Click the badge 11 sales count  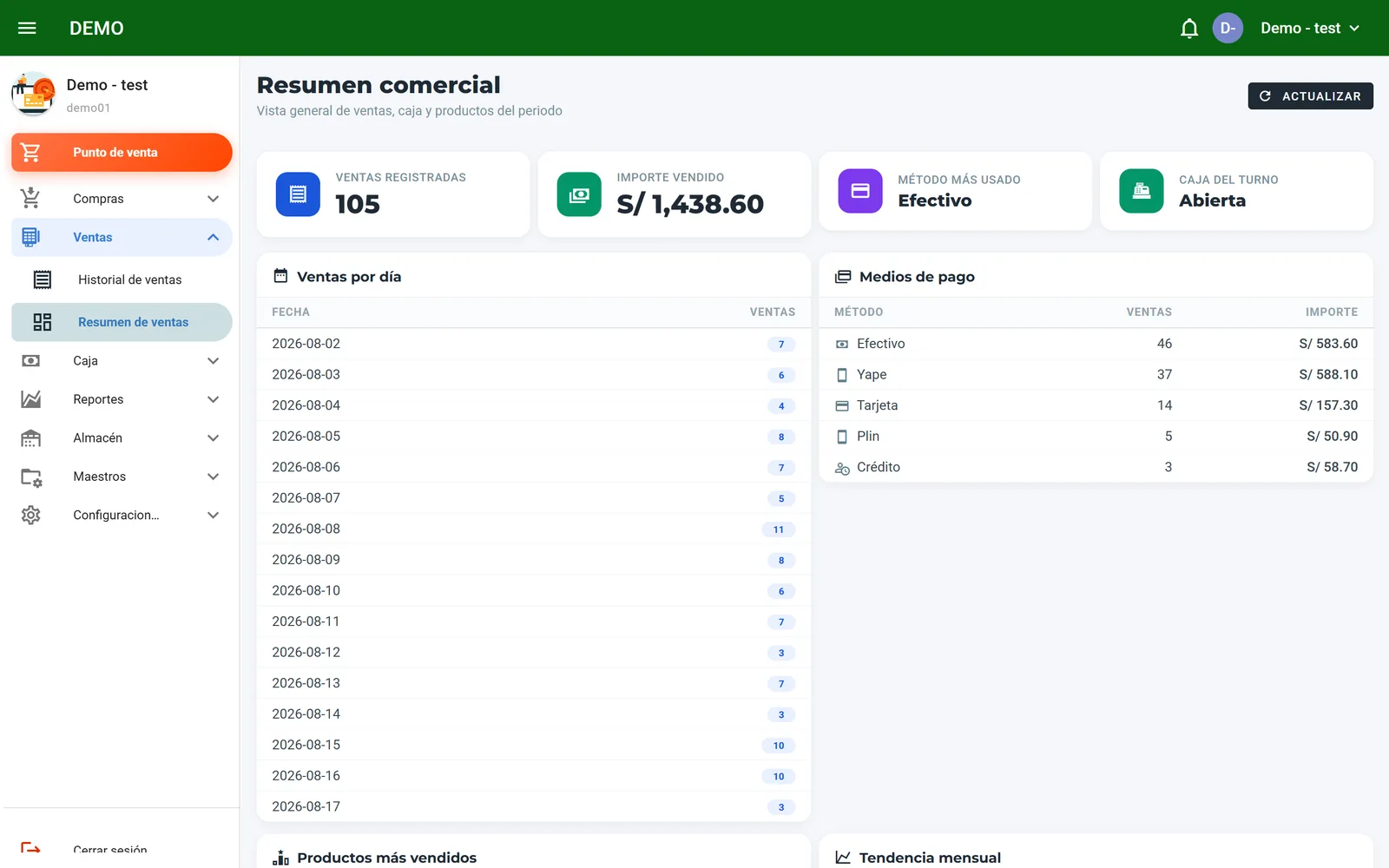tap(779, 529)
